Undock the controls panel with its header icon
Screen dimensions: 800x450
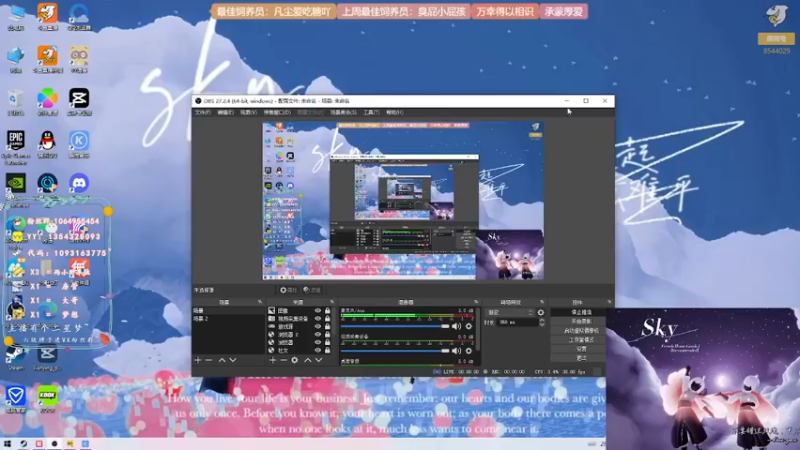tap(609, 303)
